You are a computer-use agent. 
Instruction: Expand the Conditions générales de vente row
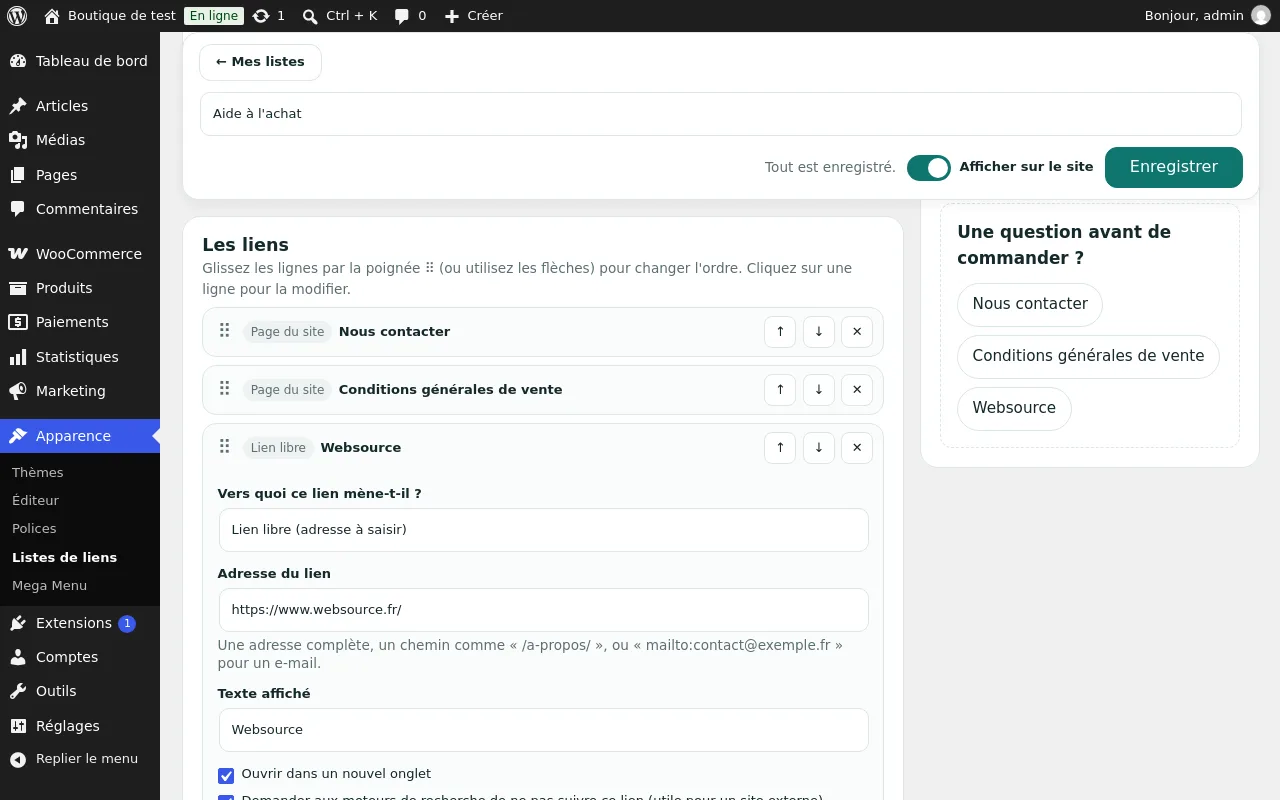pos(543,390)
